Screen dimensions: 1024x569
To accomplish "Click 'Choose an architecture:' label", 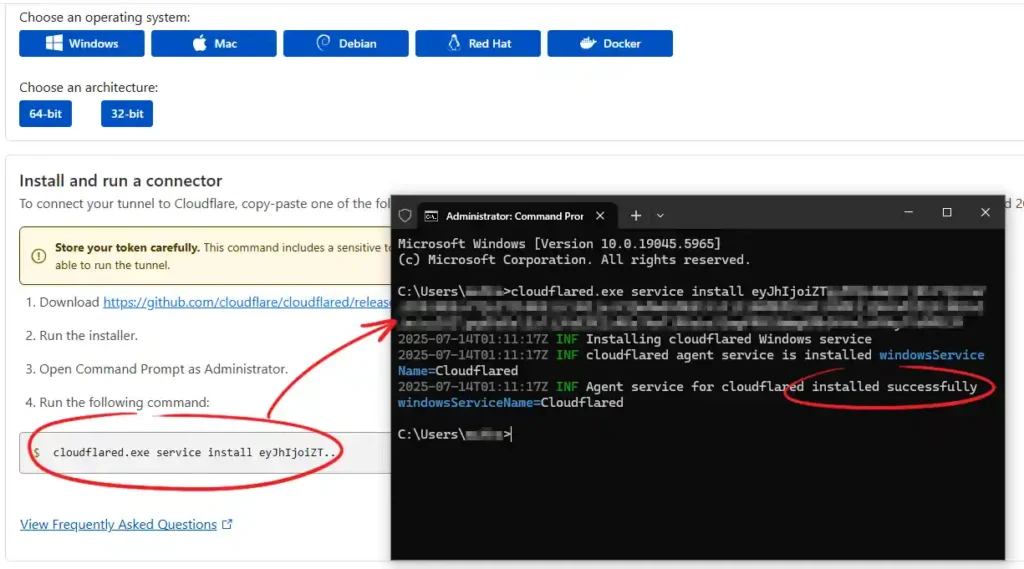I will (x=88, y=87).
